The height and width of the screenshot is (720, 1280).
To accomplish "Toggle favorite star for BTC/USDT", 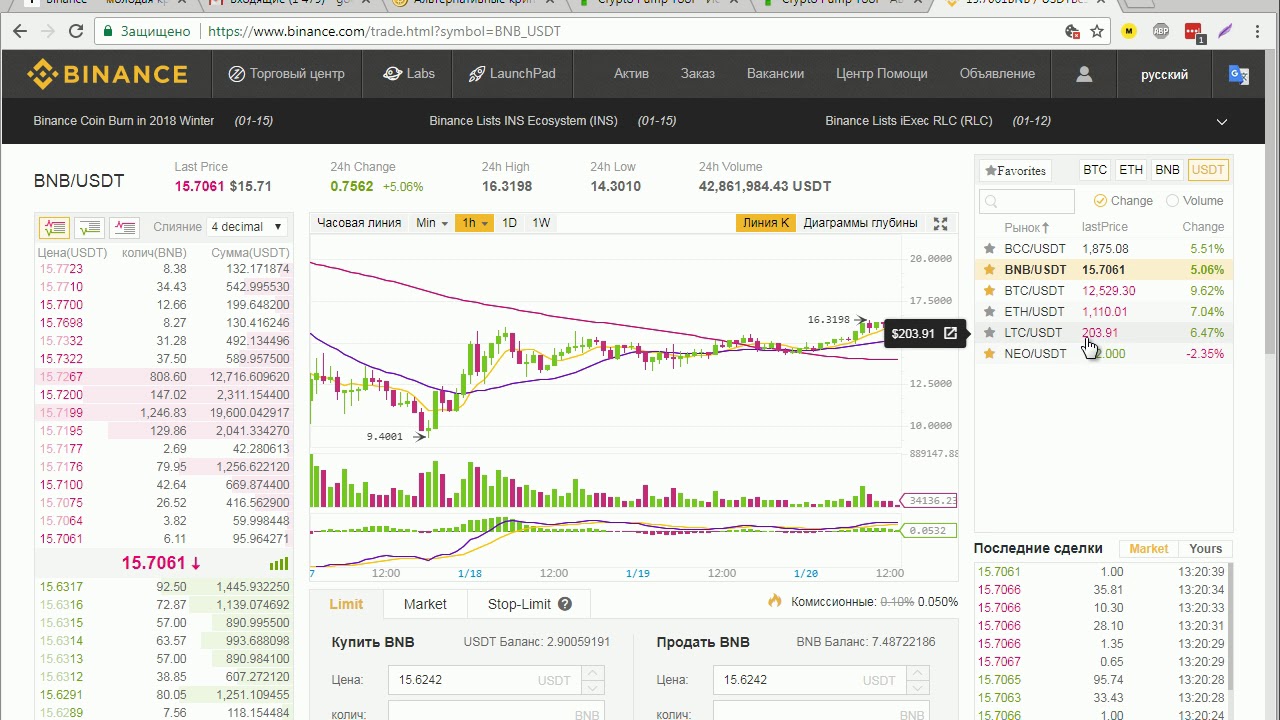I will coord(990,291).
